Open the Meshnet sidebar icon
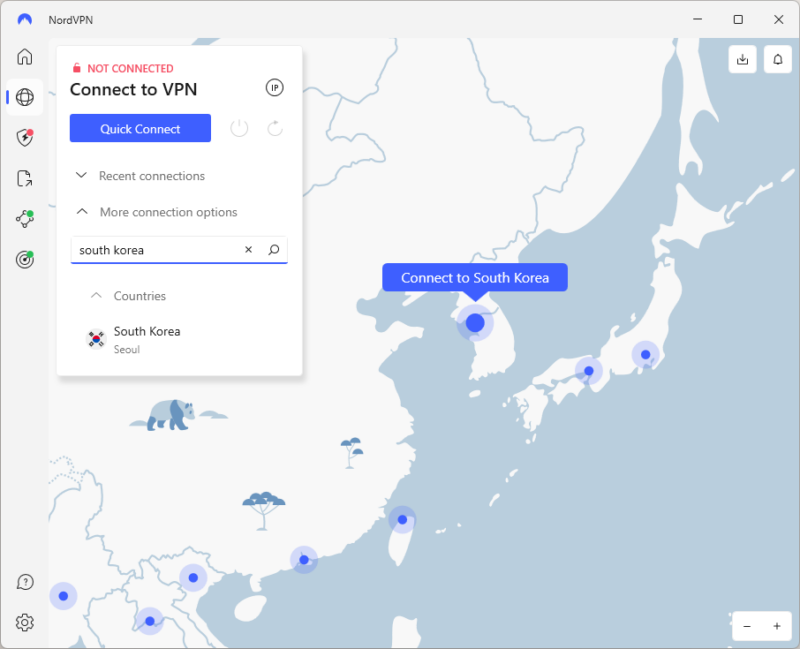The image size is (800, 649). point(24,219)
